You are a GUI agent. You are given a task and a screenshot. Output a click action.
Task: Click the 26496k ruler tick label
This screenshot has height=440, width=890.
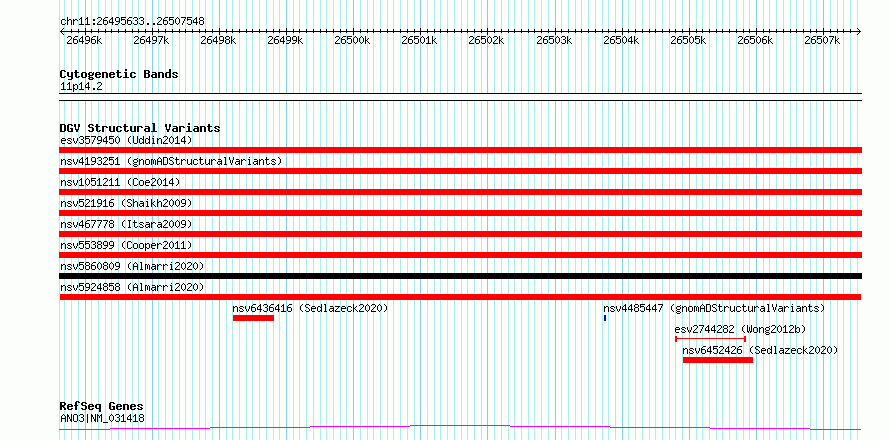pyautogui.click(x=84, y=40)
